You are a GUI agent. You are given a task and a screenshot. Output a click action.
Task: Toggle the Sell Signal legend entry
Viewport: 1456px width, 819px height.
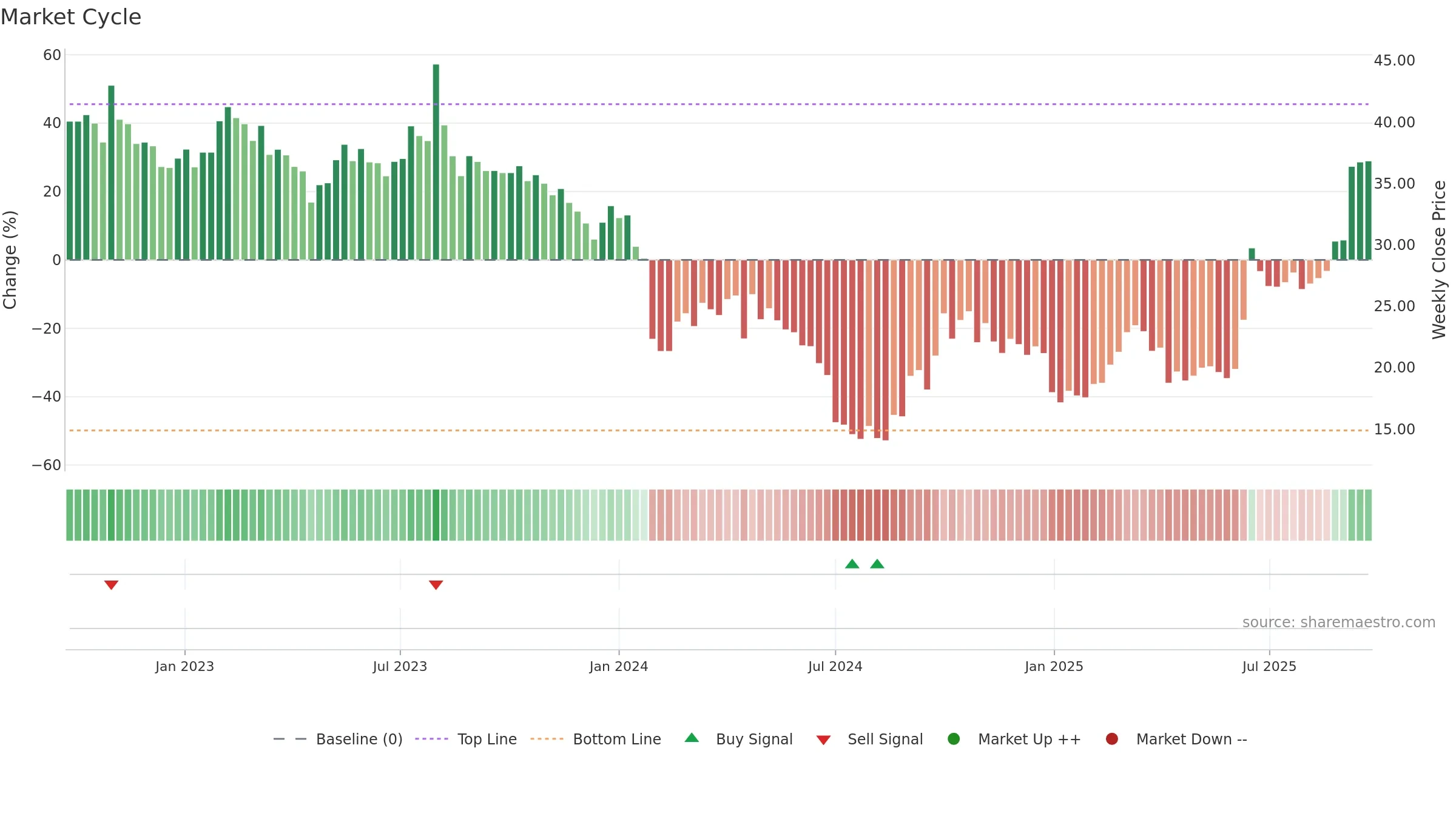click(869, 739)
